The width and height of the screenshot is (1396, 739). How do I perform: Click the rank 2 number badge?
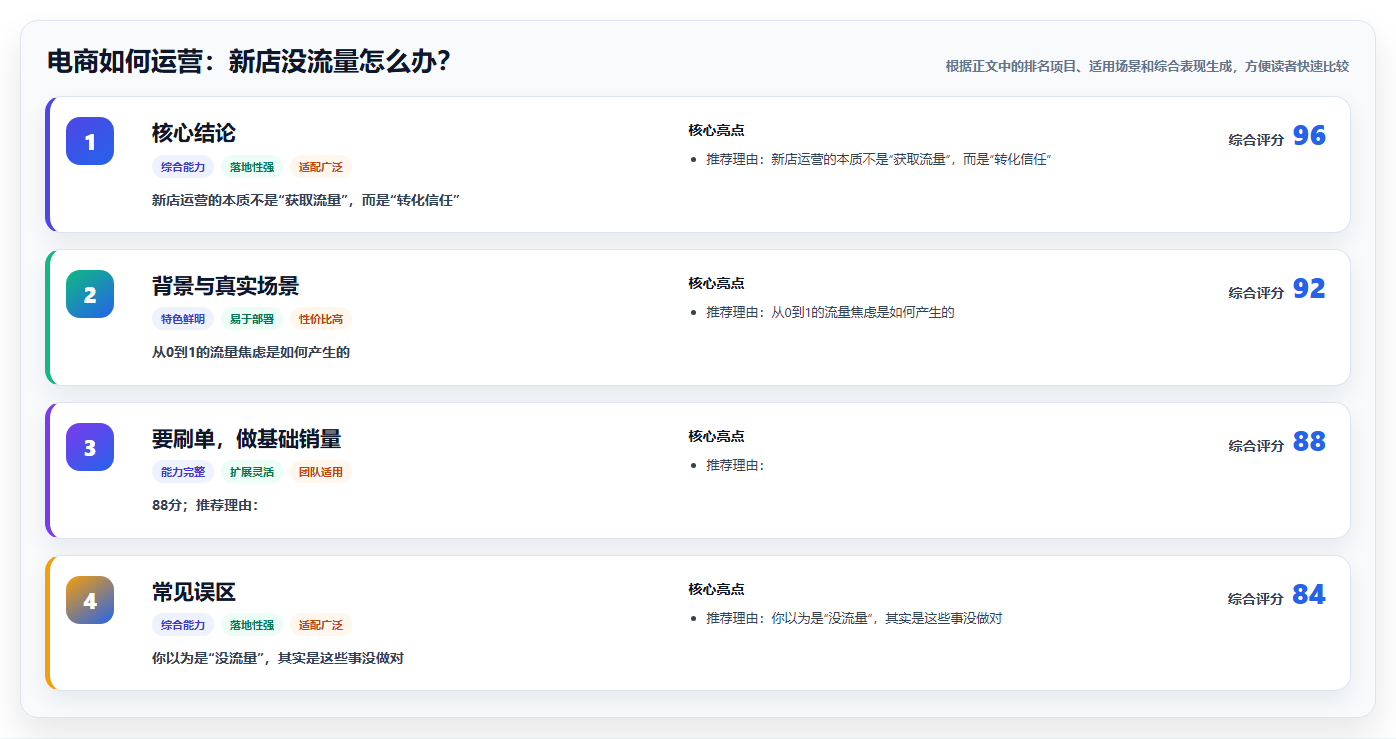90,294
